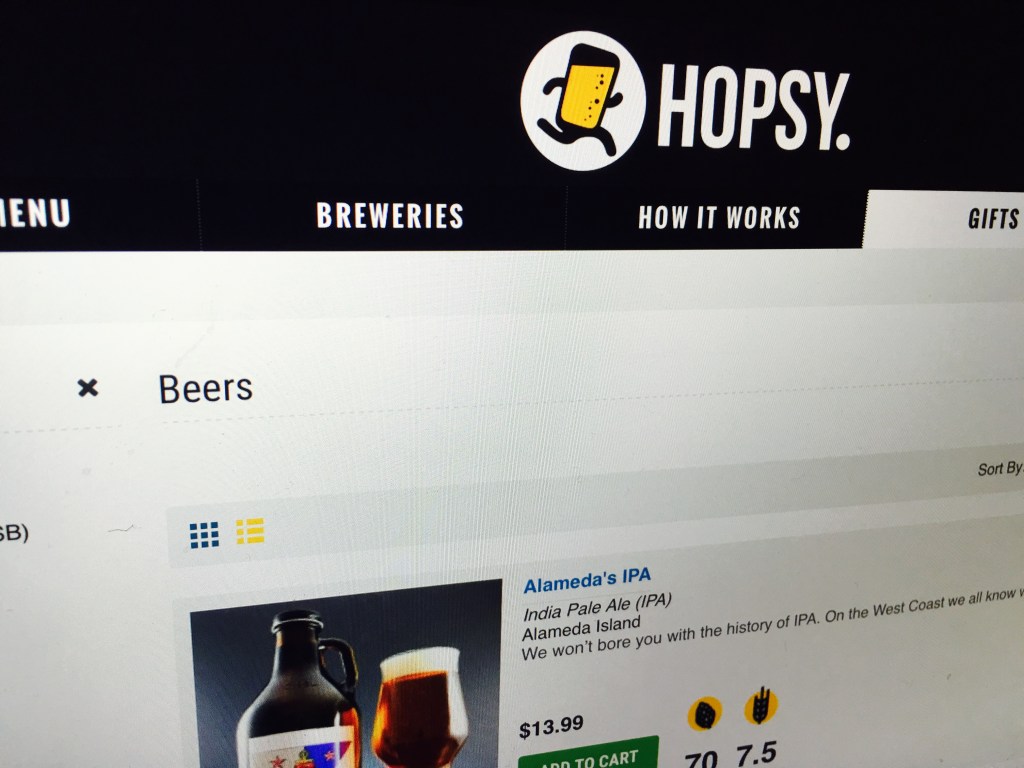This screenshot has width=1024, height=768.
Task: Open the Sort By dropdown
Action: coord(1000,468)
